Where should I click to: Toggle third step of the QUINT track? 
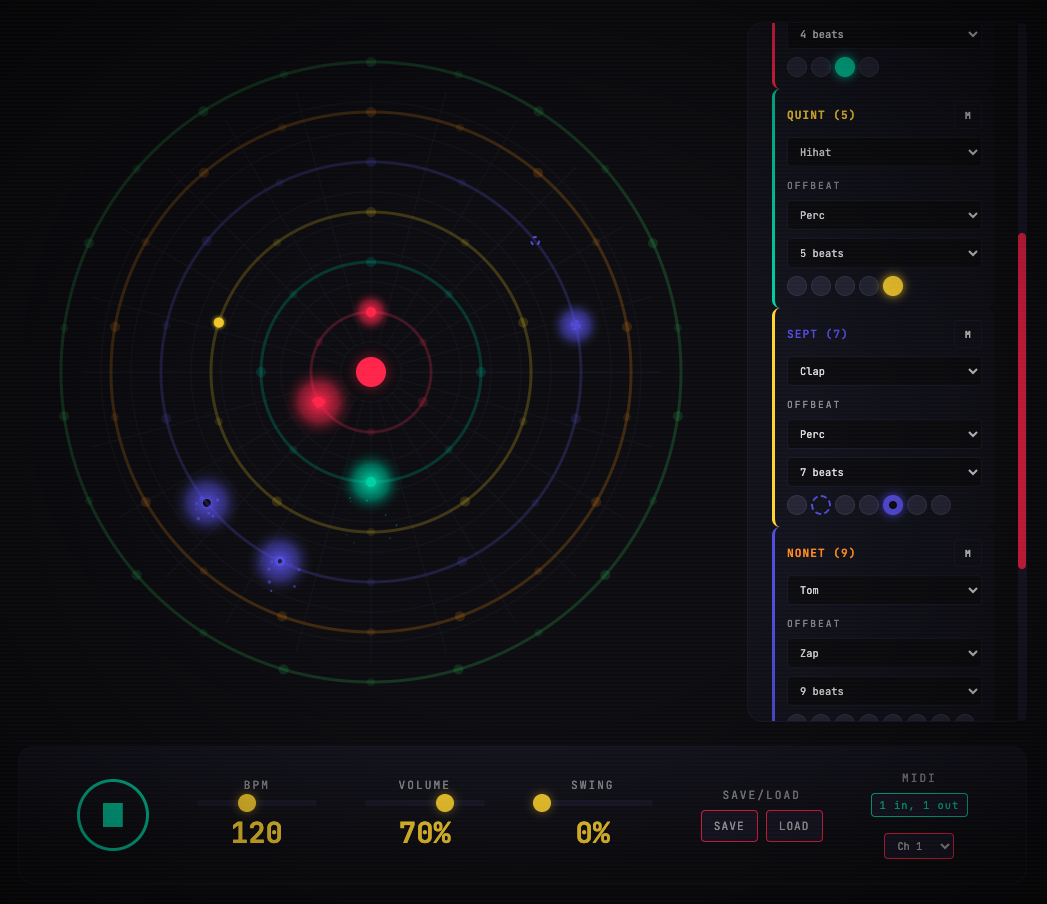845,286
